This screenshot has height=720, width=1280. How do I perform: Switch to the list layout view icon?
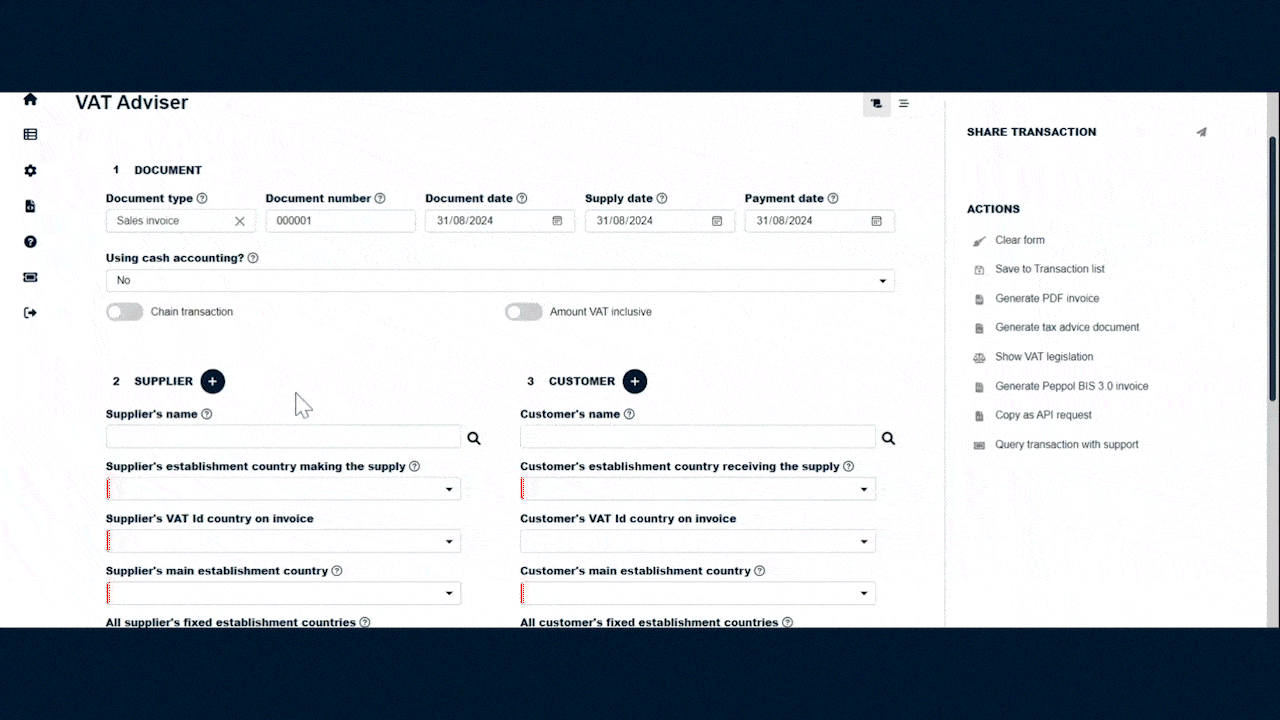pos(904,103)
